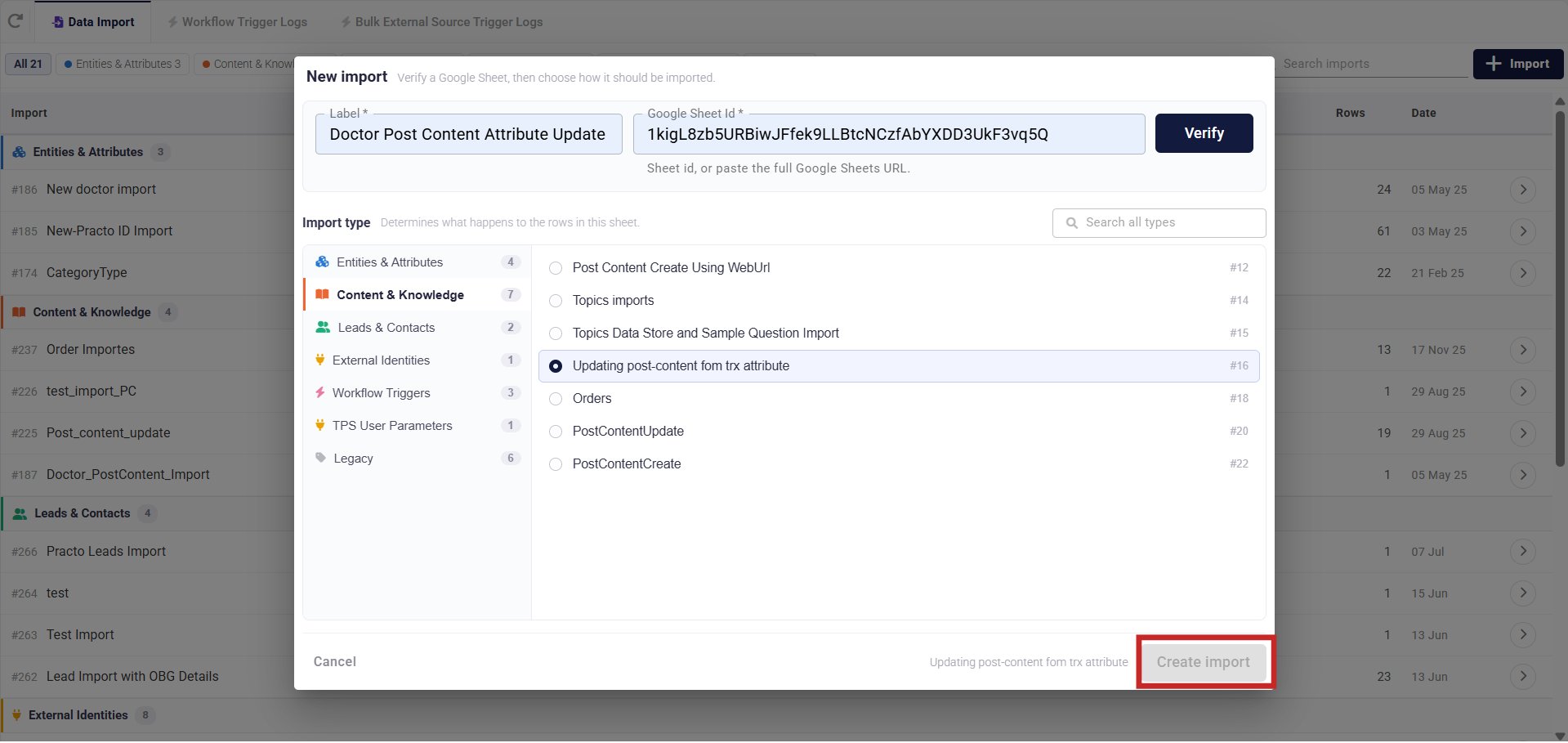
Task: Click the Google Sheet Id field
Action: (x=889, y=134)
